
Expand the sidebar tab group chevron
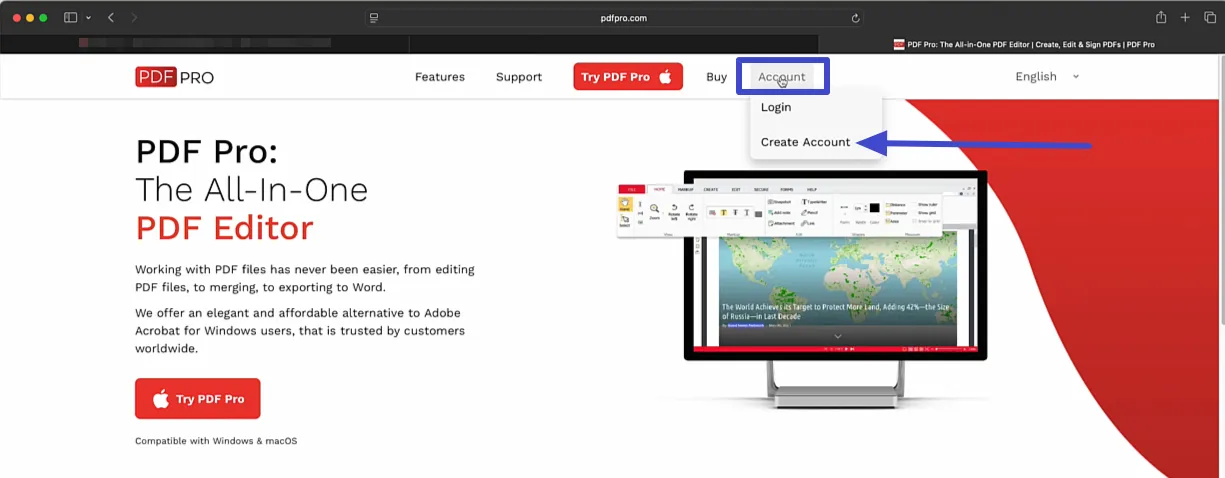tap(88, 18)
